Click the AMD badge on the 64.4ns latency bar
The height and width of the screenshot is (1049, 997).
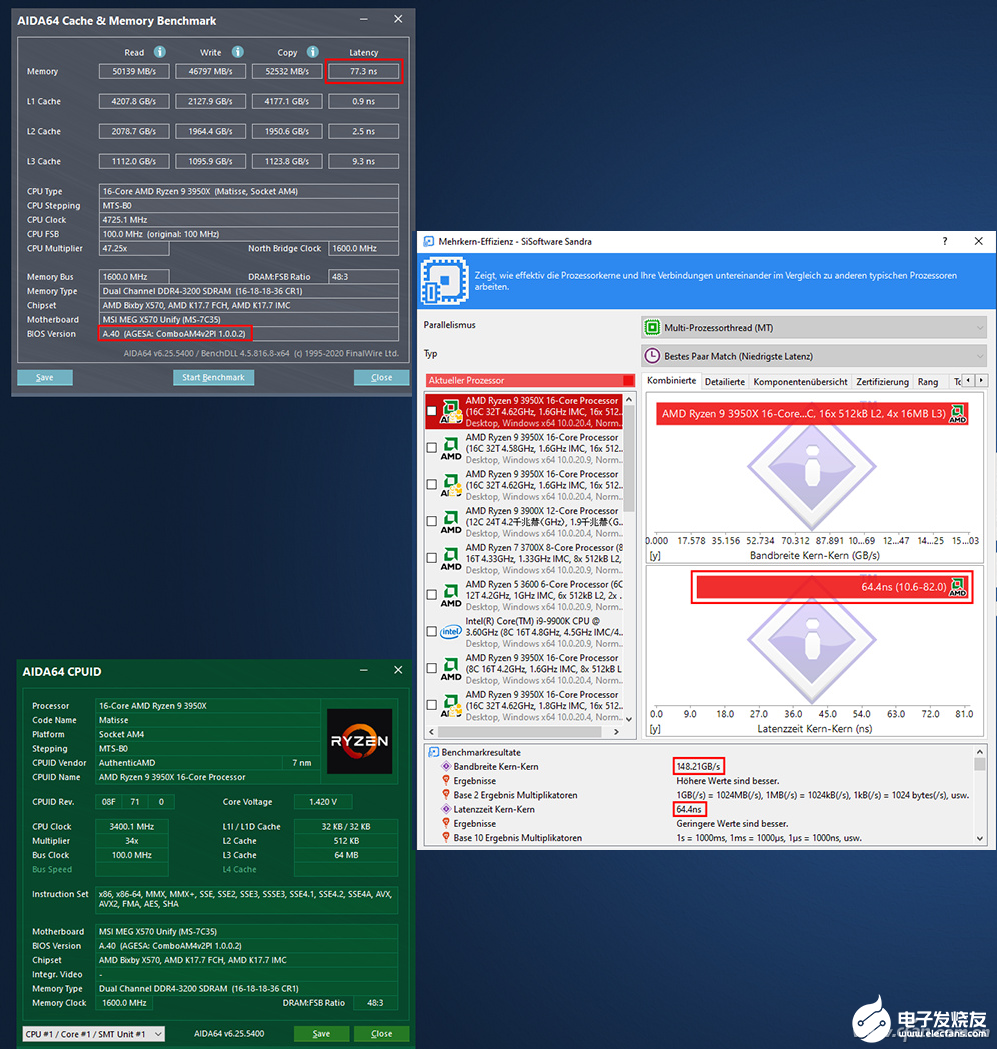(x=958, y=587)
